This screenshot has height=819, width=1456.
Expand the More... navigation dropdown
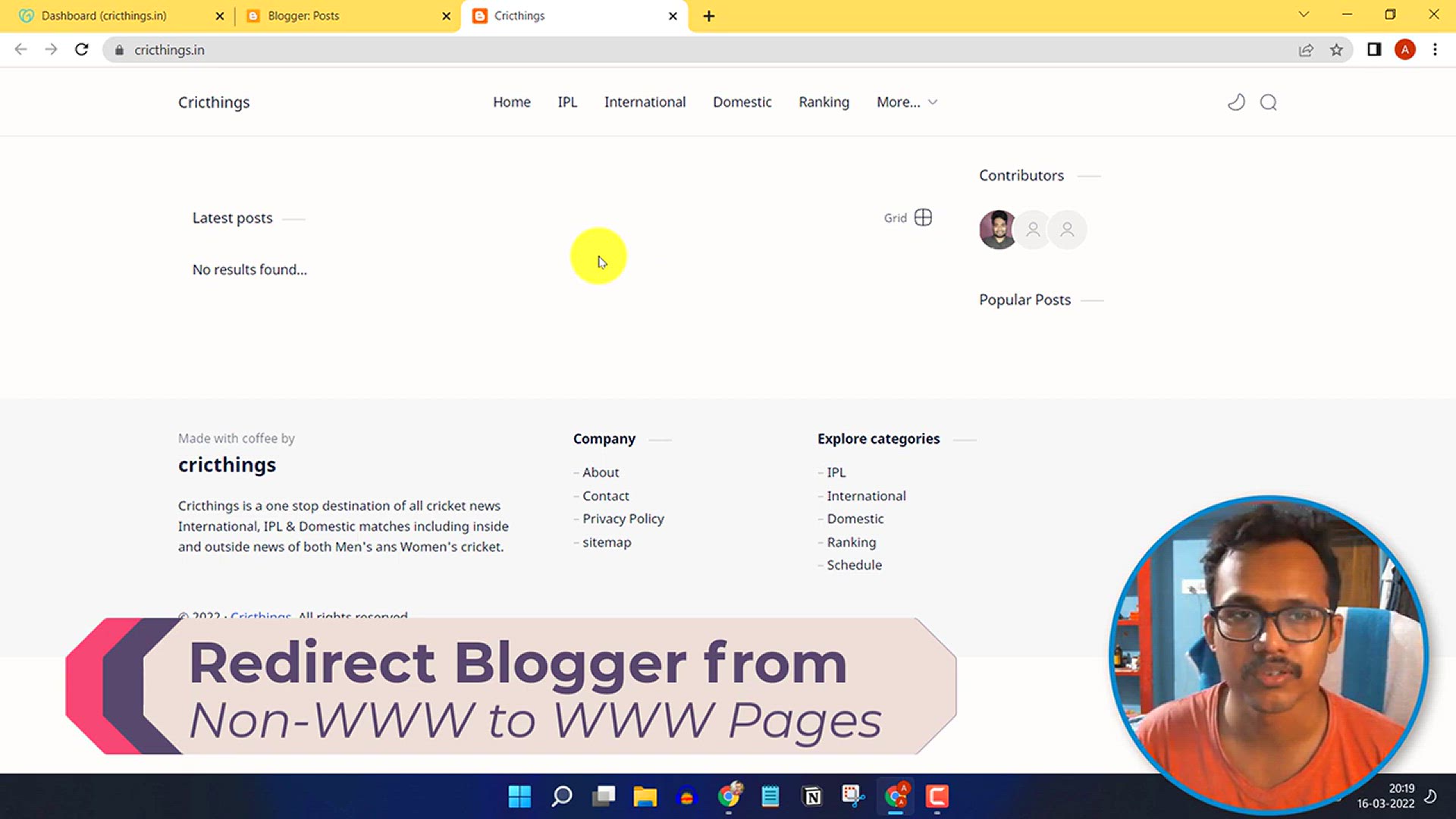point(907,102)
